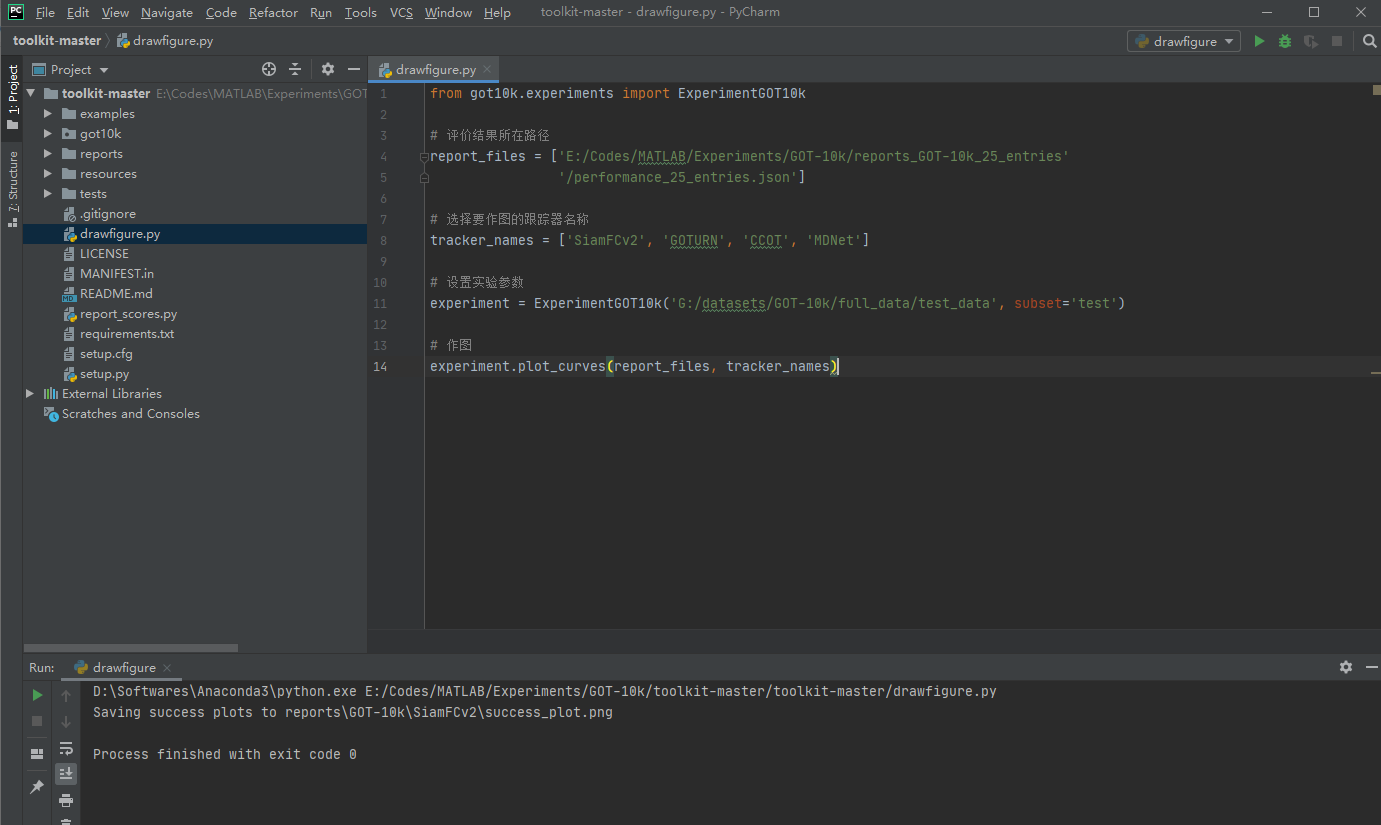
Task: Click the inspection warning marker in editor corner
Action: (1376, 91)
